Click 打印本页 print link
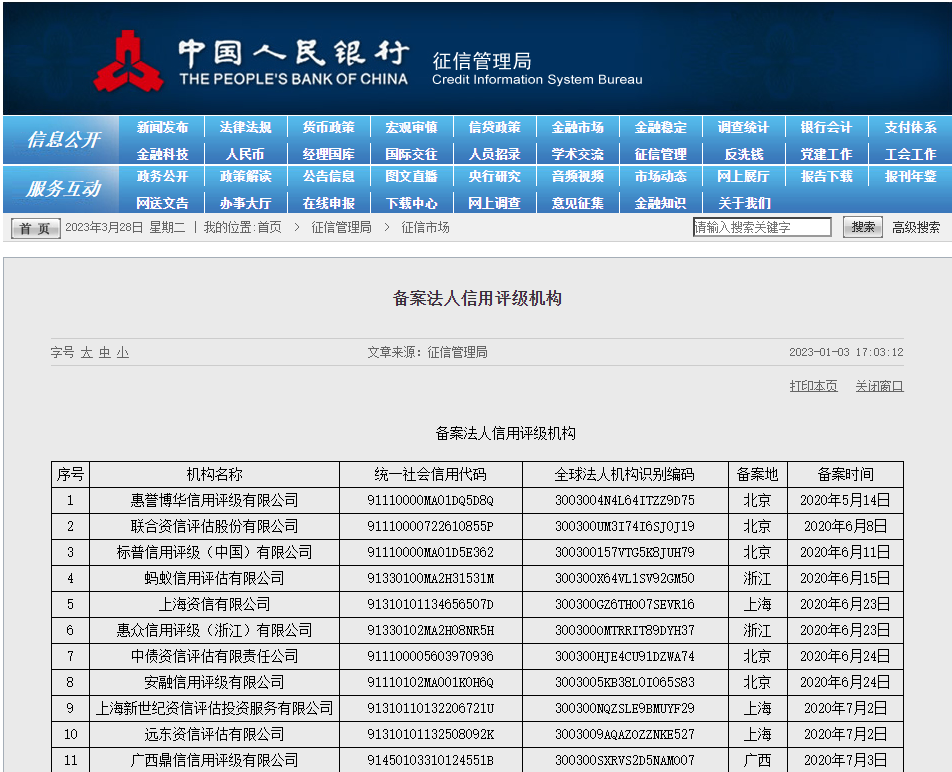This screenshot has height=772, width=952. coord(813,386)
